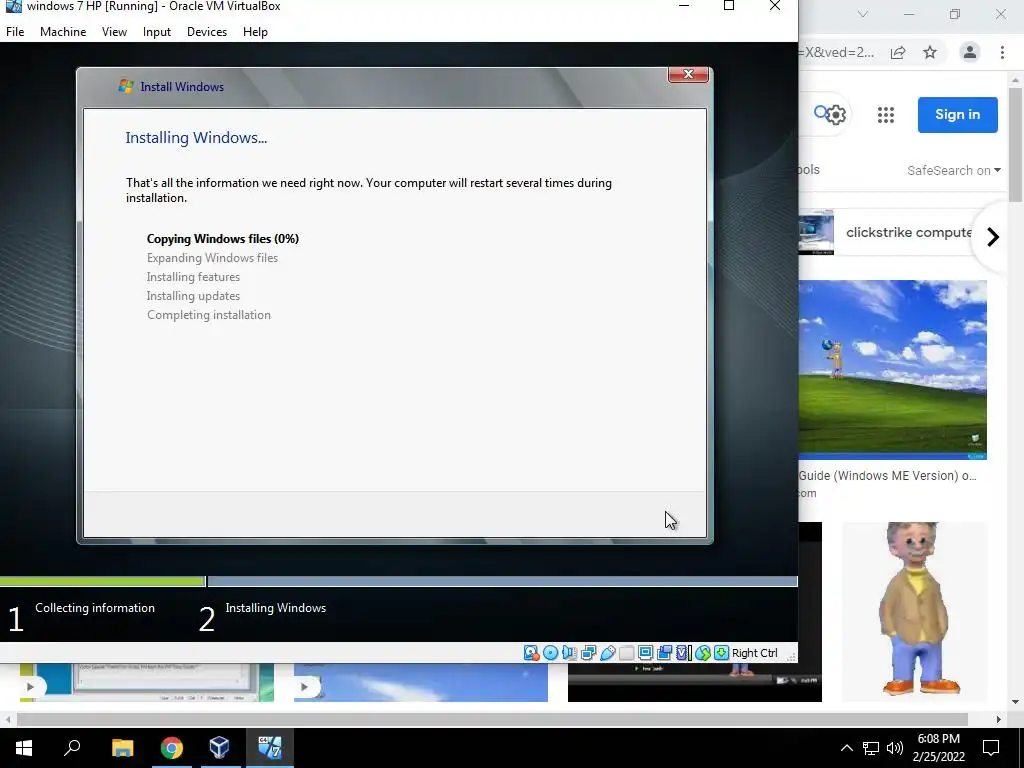Click the horizontal scrollbar at page bottom
1024x768 pixels.
[x=492, y=719]
